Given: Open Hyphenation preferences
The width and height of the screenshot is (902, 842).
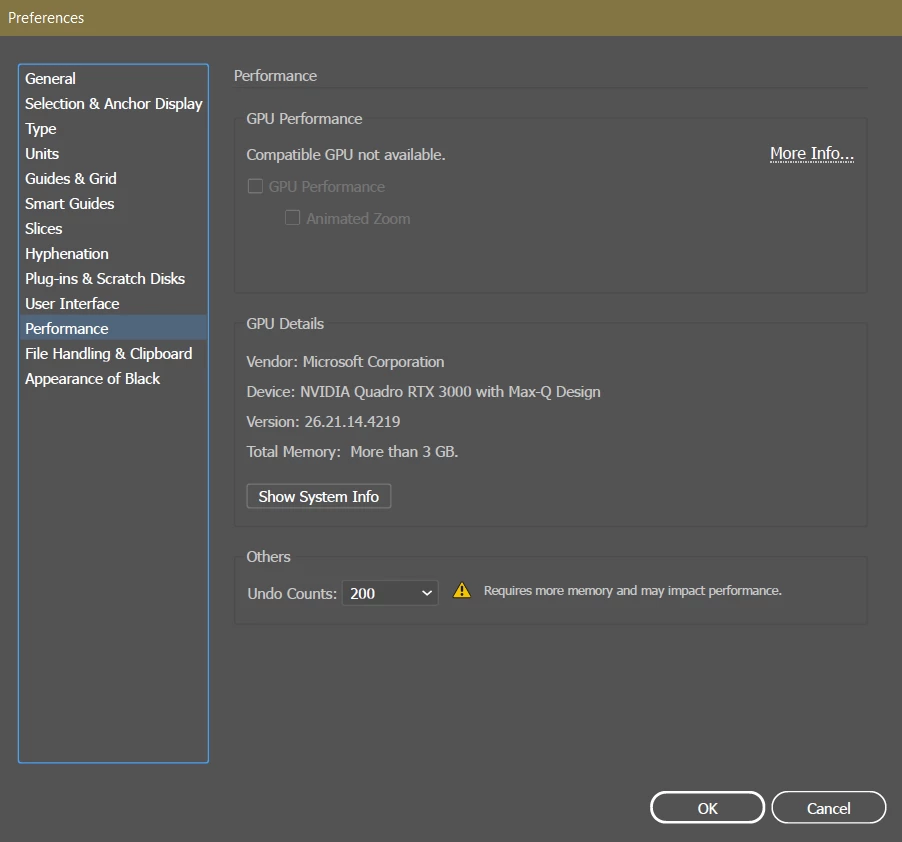Looking at the screenshot, I should tap(113, 254).
